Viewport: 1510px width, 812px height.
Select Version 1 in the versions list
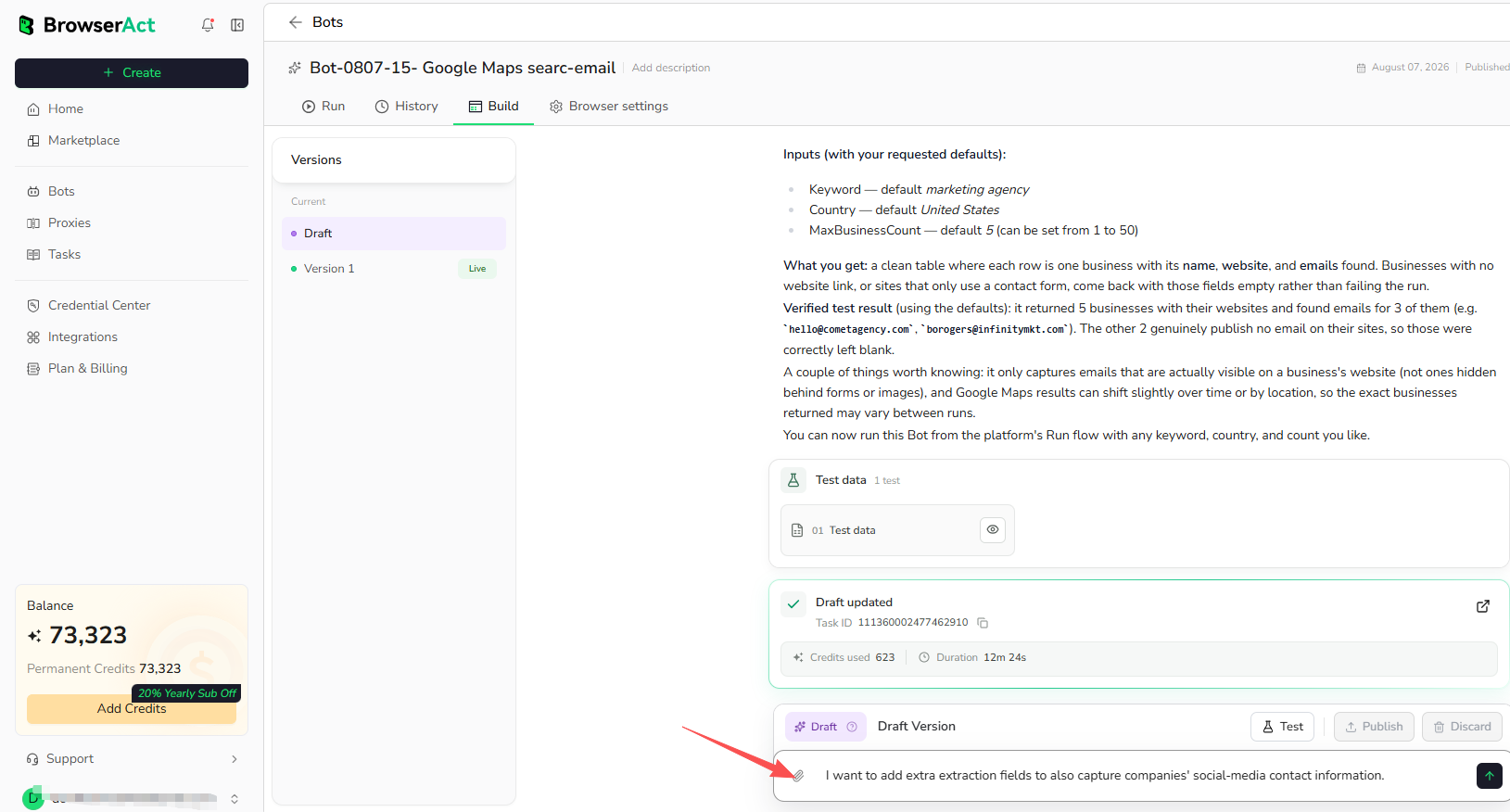tap(394, 269)
